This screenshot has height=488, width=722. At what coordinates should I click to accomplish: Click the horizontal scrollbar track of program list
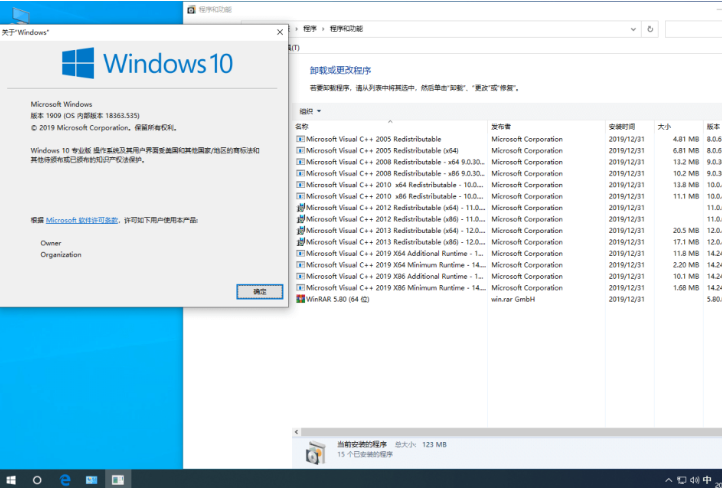(x=511, y=432)
